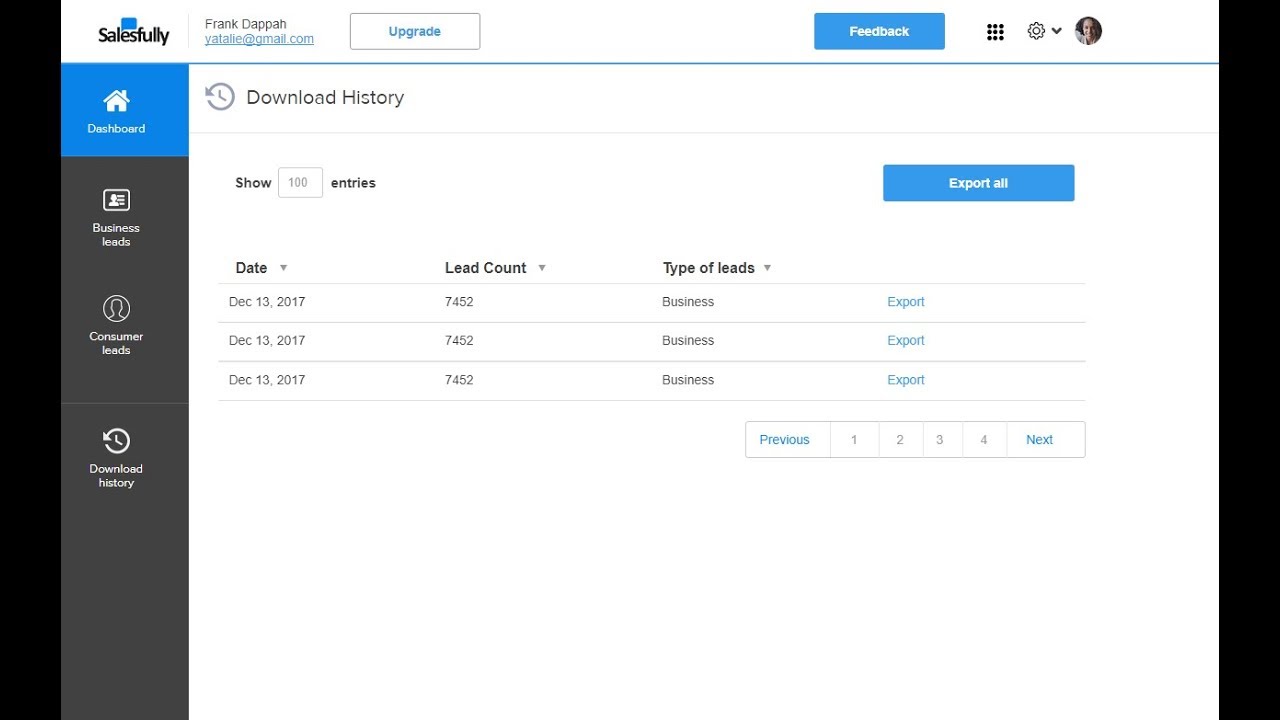Open Business leads from the sidebar
This screenshot has height=720, width=1280.
click(116, 217)
